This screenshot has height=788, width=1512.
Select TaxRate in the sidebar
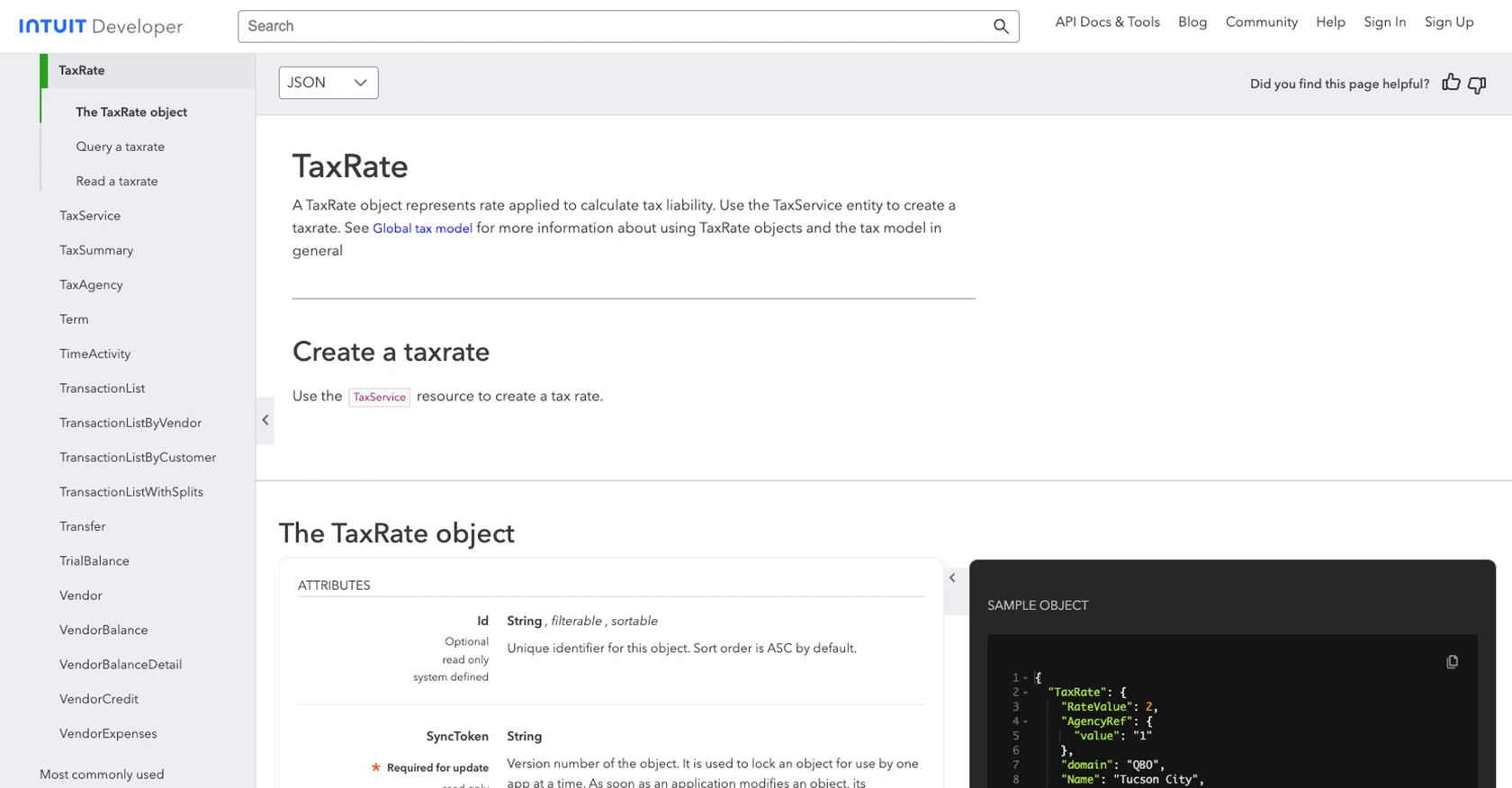(148, 70)
